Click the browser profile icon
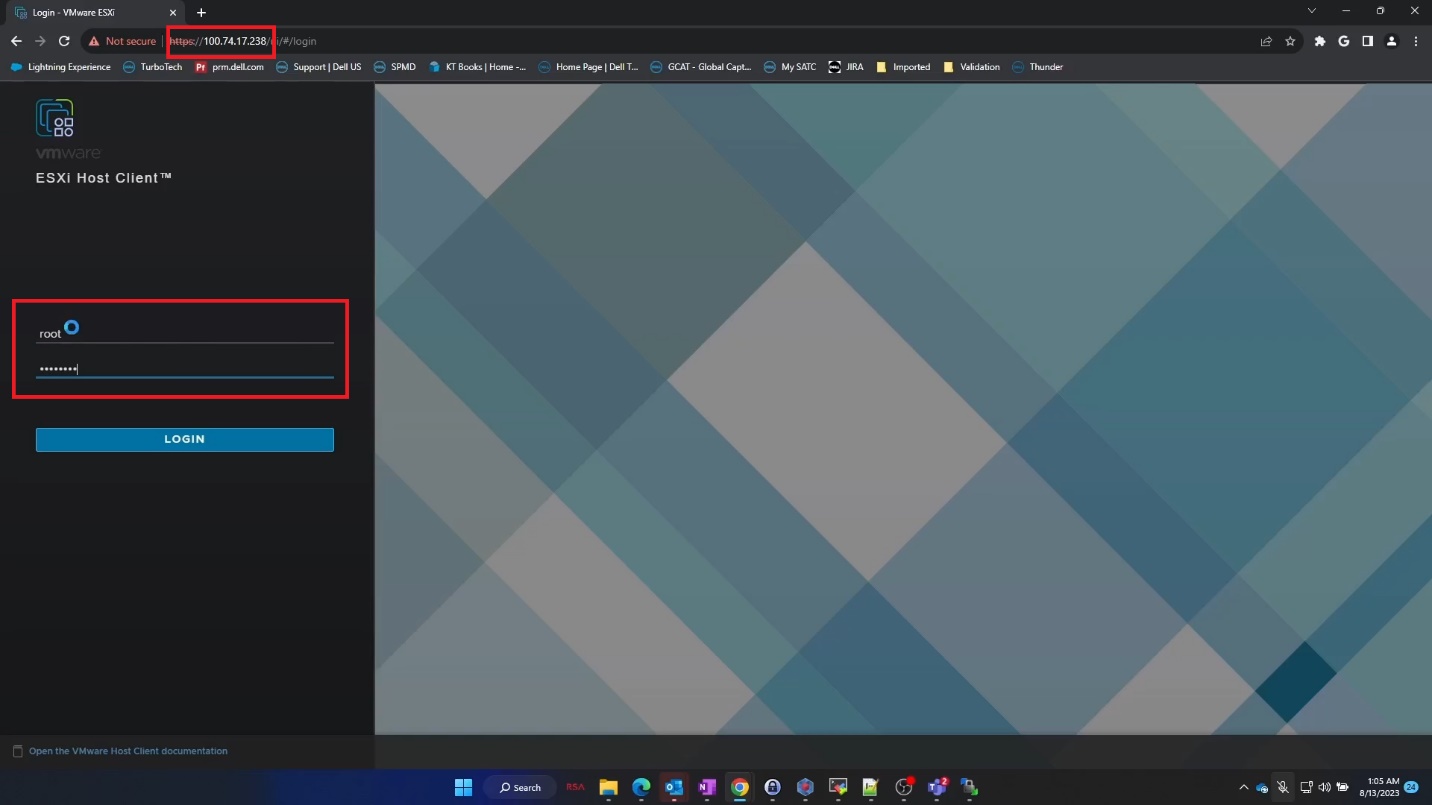This screenshot has width=1432, height=805. click(x=1392, y=41)
